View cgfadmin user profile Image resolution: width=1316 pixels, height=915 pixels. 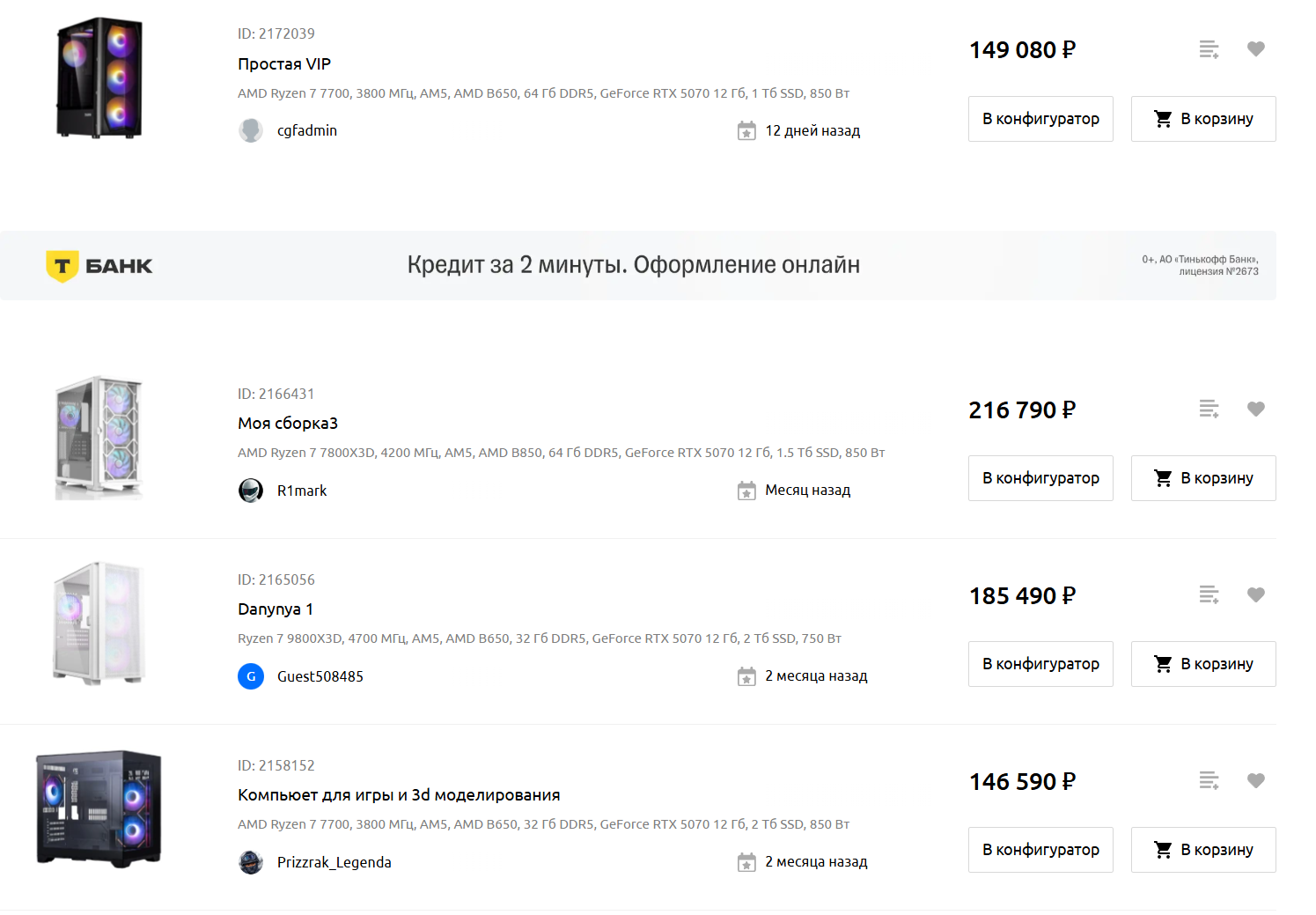coord(306,130)
